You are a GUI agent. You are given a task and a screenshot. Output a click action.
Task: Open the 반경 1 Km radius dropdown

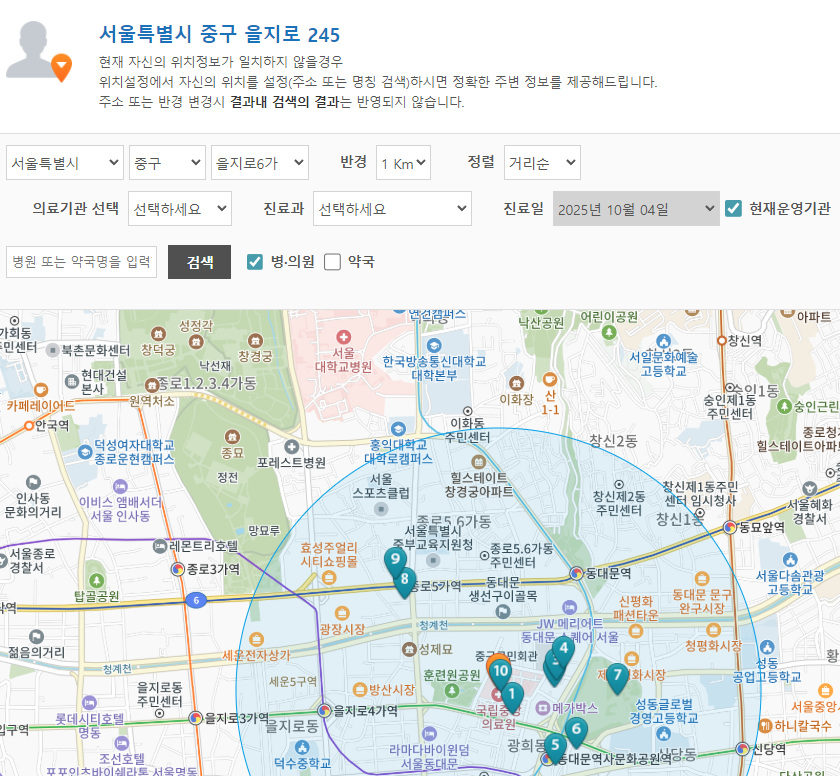click(x=403, y=162)
